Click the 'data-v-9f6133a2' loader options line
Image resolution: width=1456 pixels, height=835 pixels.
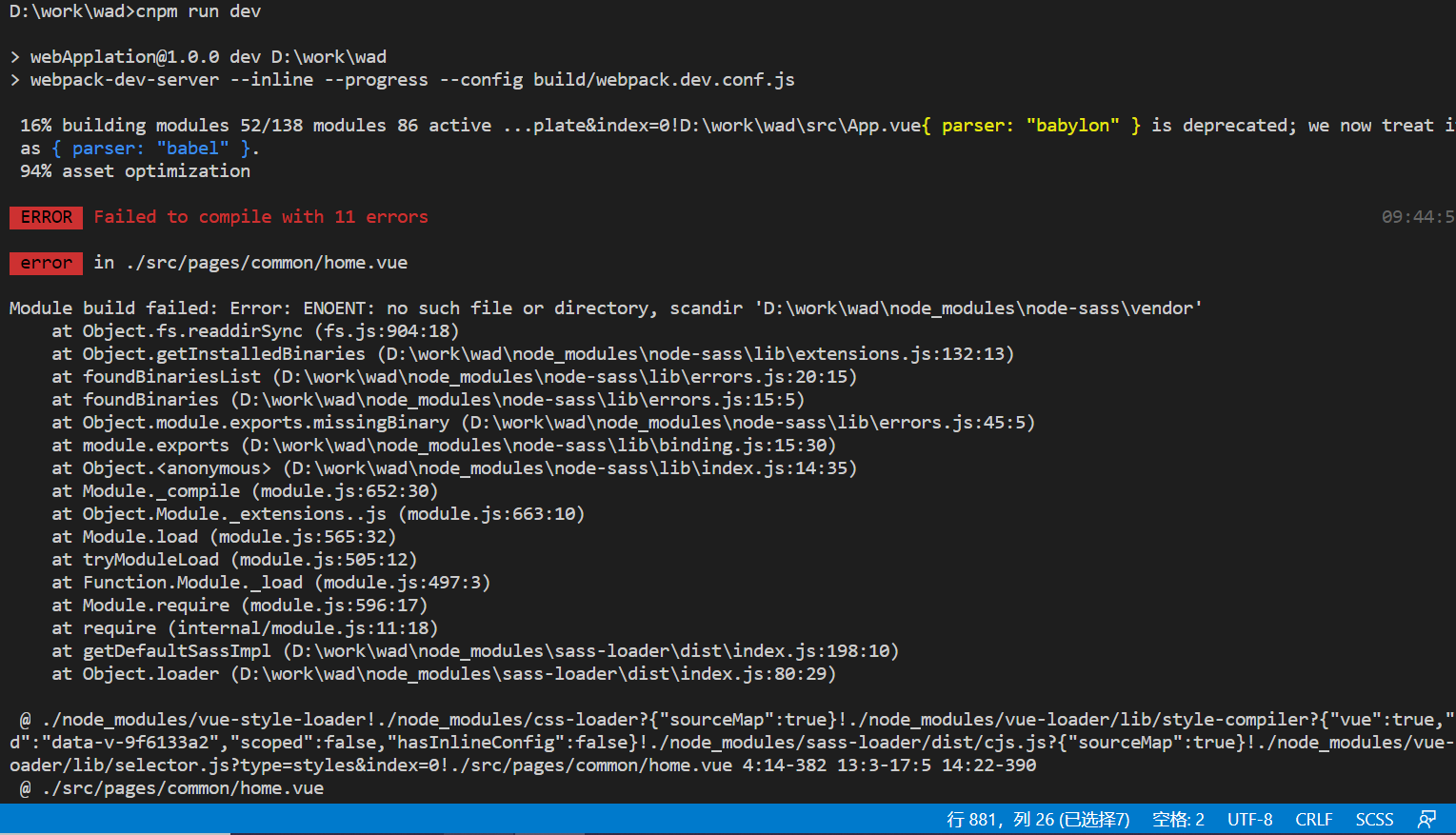pos(732,743)
